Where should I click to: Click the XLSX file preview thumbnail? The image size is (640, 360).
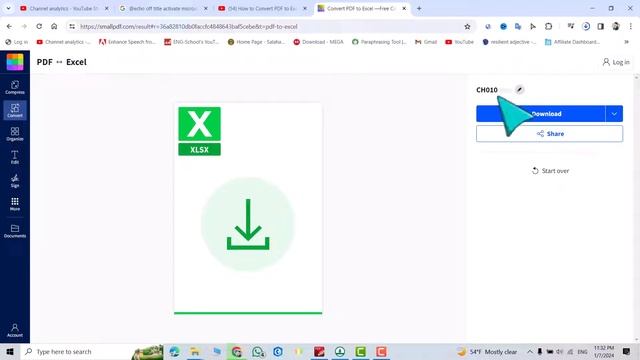[248, 209]
